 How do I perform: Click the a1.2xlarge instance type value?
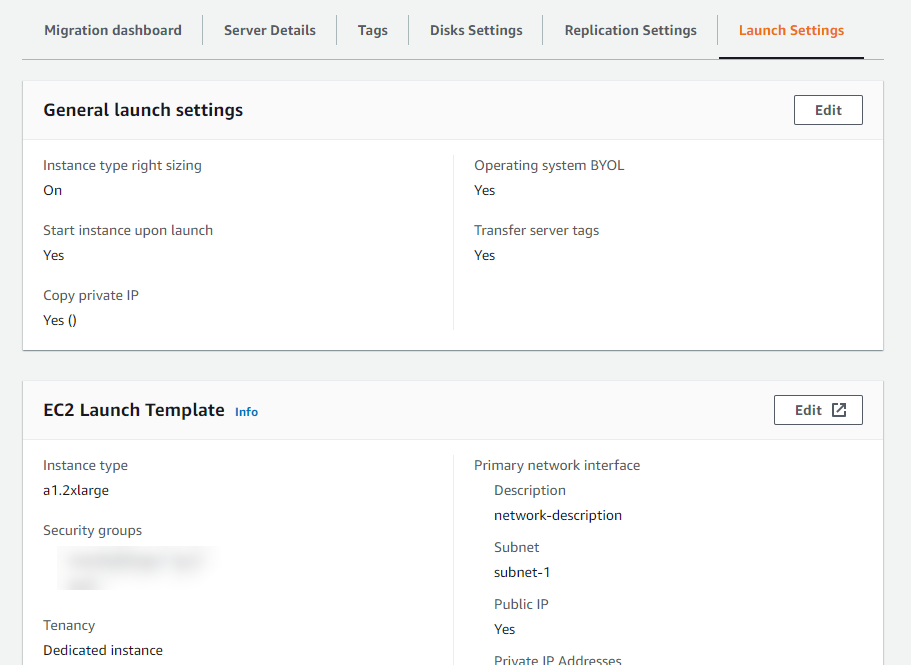[x=76, y=491]
